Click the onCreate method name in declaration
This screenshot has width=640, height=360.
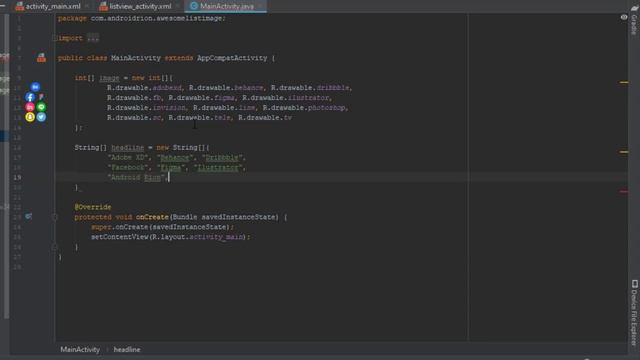click(x=152, y=217)
